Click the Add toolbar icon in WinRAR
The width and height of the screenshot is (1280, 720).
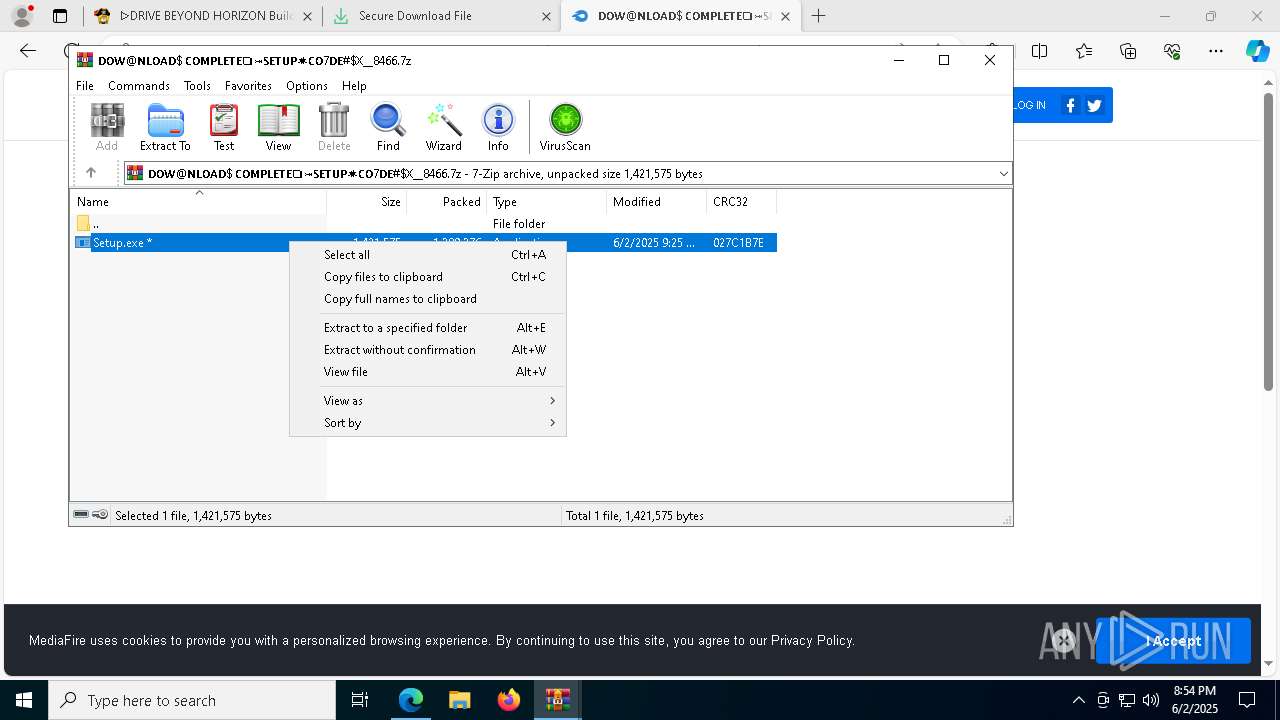107,127
